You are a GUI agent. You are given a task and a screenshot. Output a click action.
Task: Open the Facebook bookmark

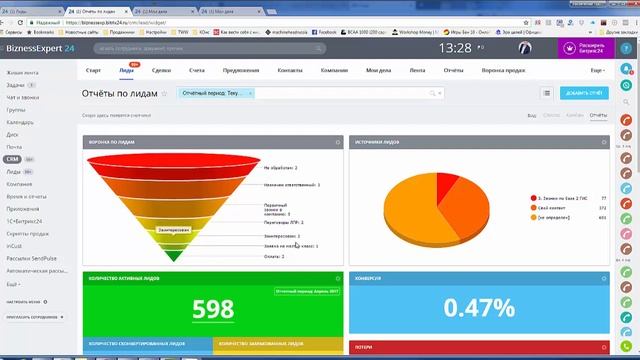coord(324,32)
